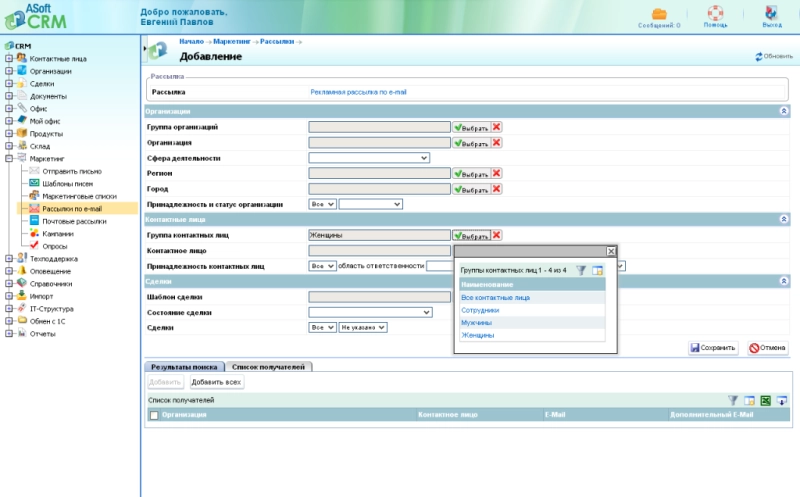Click the filter funnel icon in the popup

click(x=581, y=270)
